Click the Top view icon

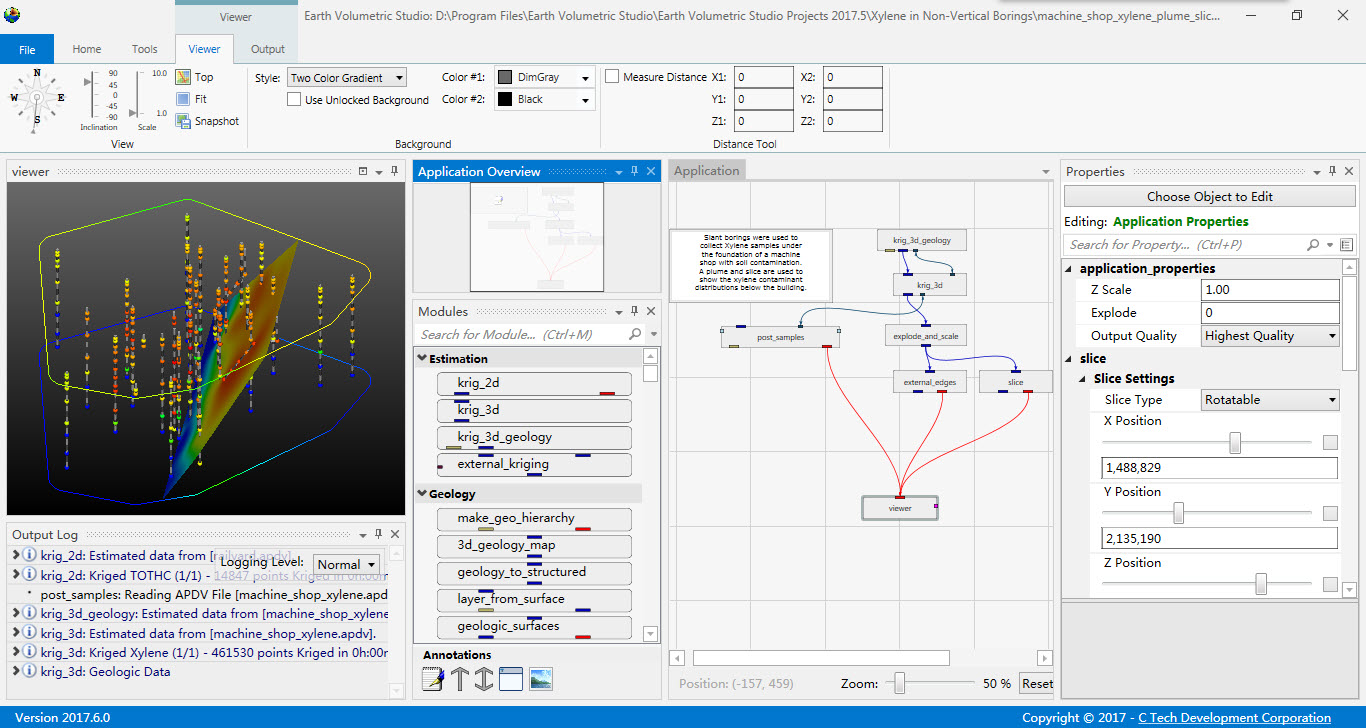pos(183,77)
